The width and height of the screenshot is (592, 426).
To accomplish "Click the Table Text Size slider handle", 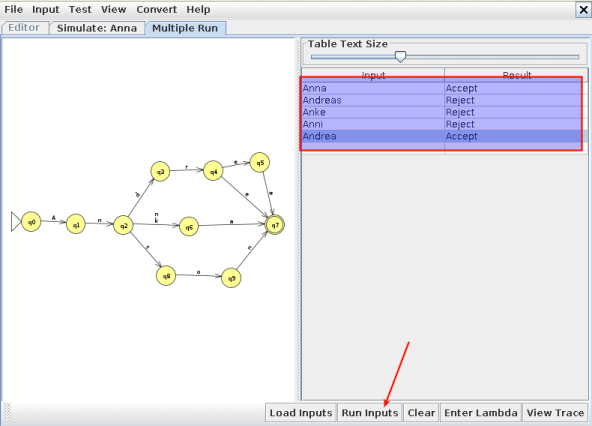I will [400, 57].
